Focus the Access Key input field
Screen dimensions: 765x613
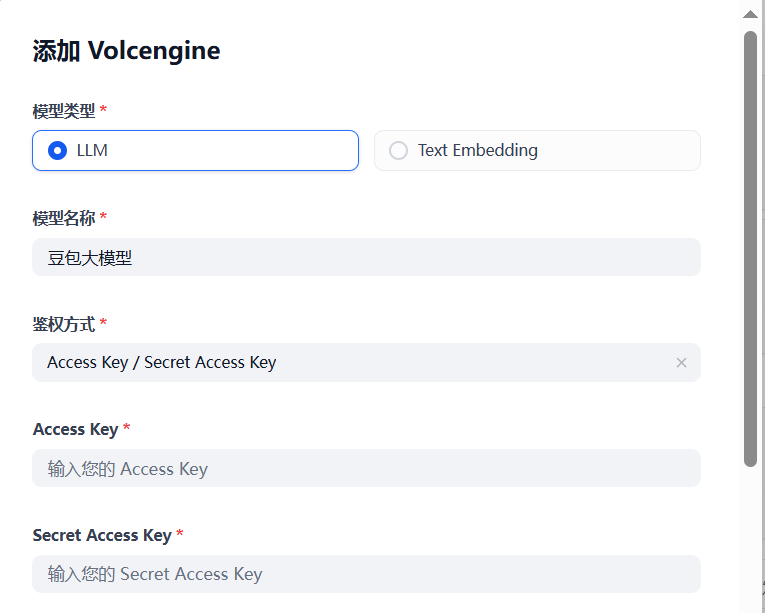click(366, 468)
